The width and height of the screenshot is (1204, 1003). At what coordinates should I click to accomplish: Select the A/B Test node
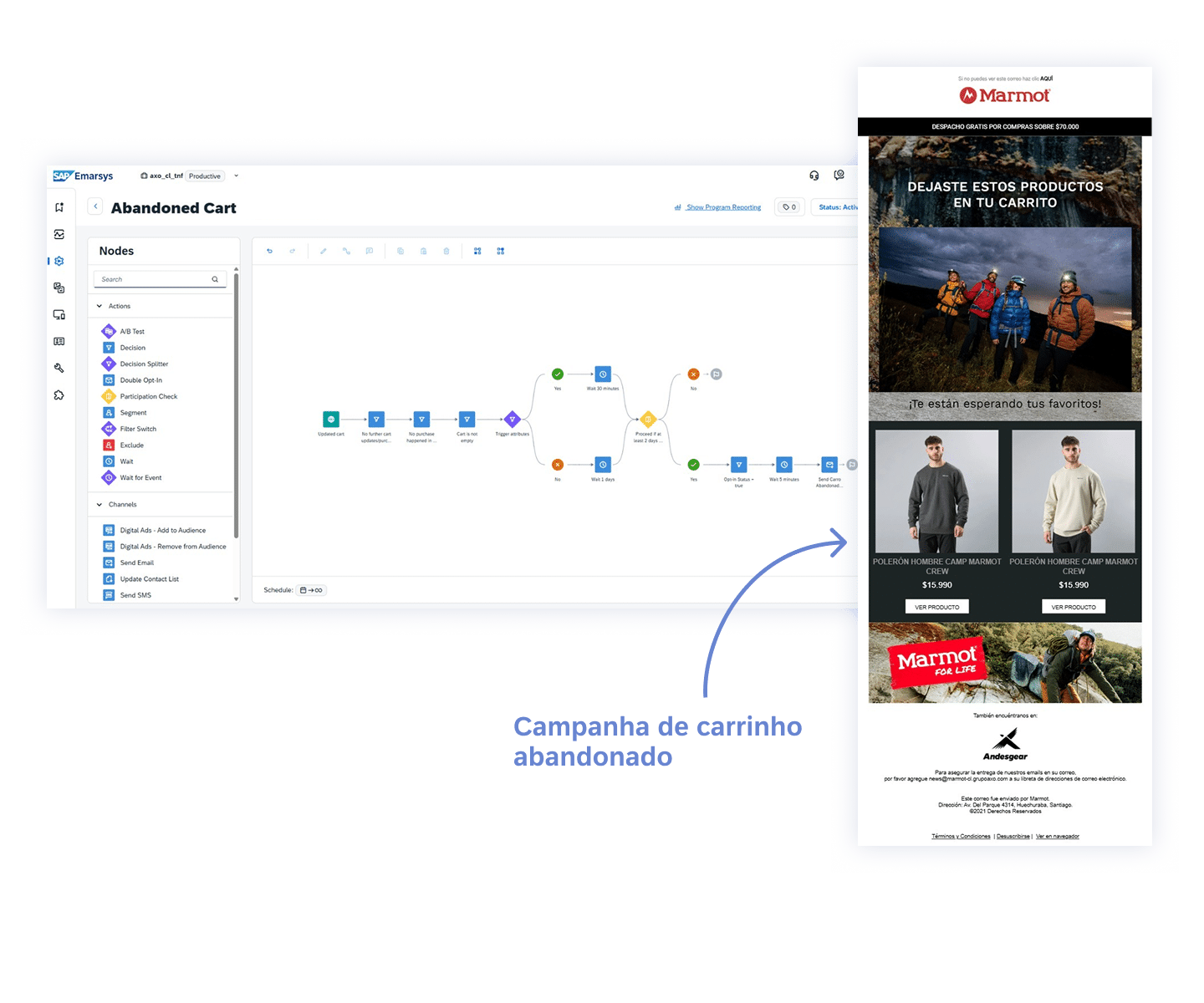[x=131, y=332]
